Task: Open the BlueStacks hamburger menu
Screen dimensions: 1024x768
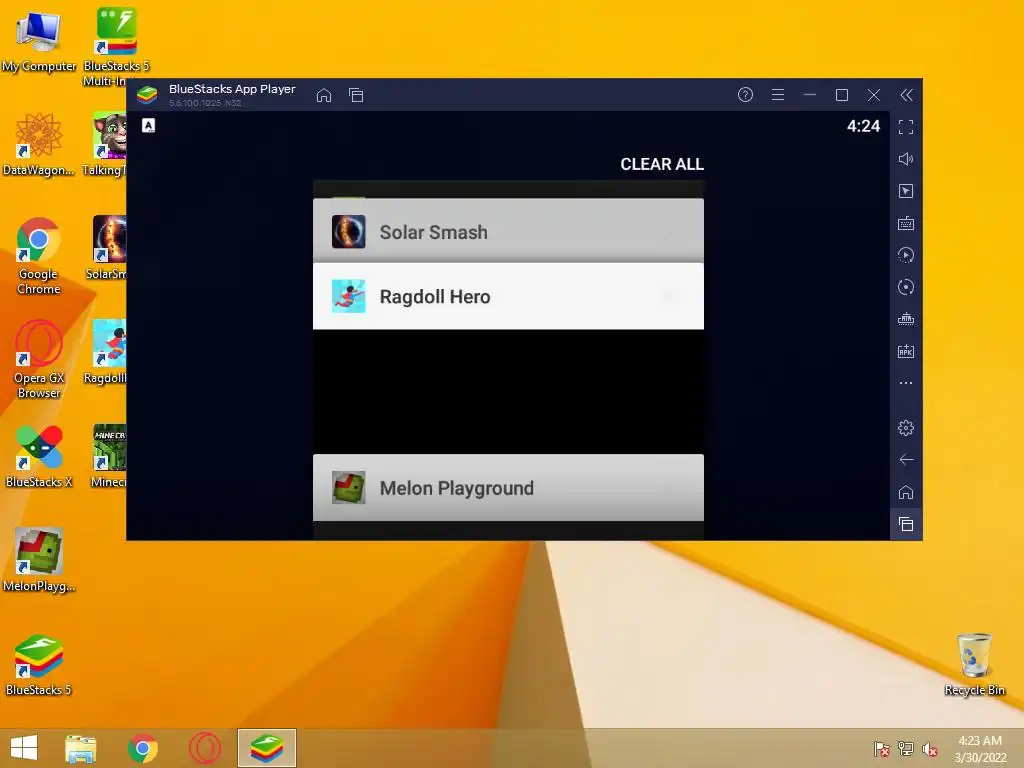Action: [778, 95]
